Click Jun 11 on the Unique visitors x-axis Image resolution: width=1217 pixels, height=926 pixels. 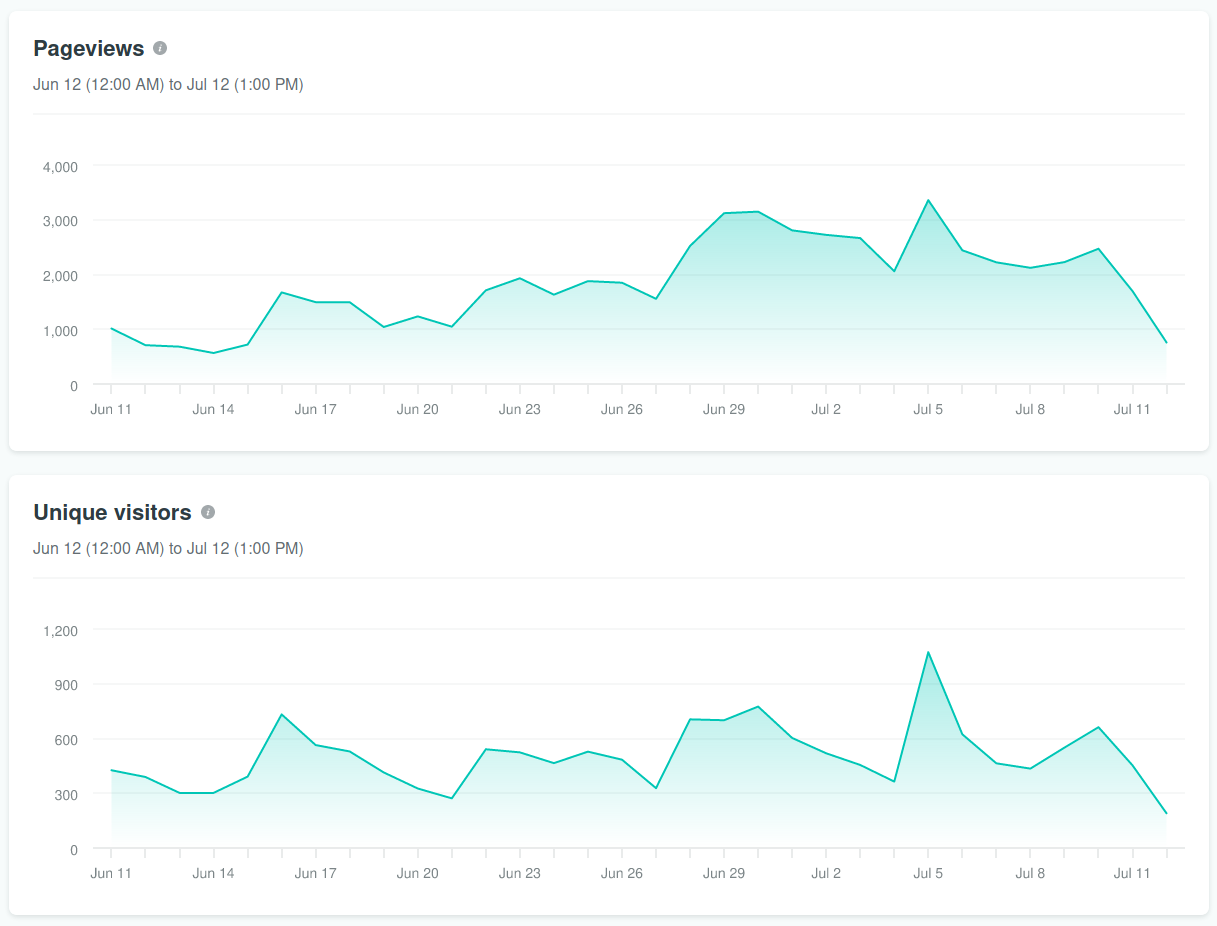[x=111, y=873]
